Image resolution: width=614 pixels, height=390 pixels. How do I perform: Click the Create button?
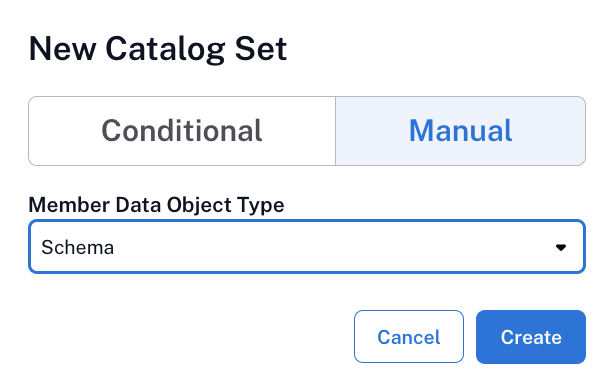pos(531,337)
